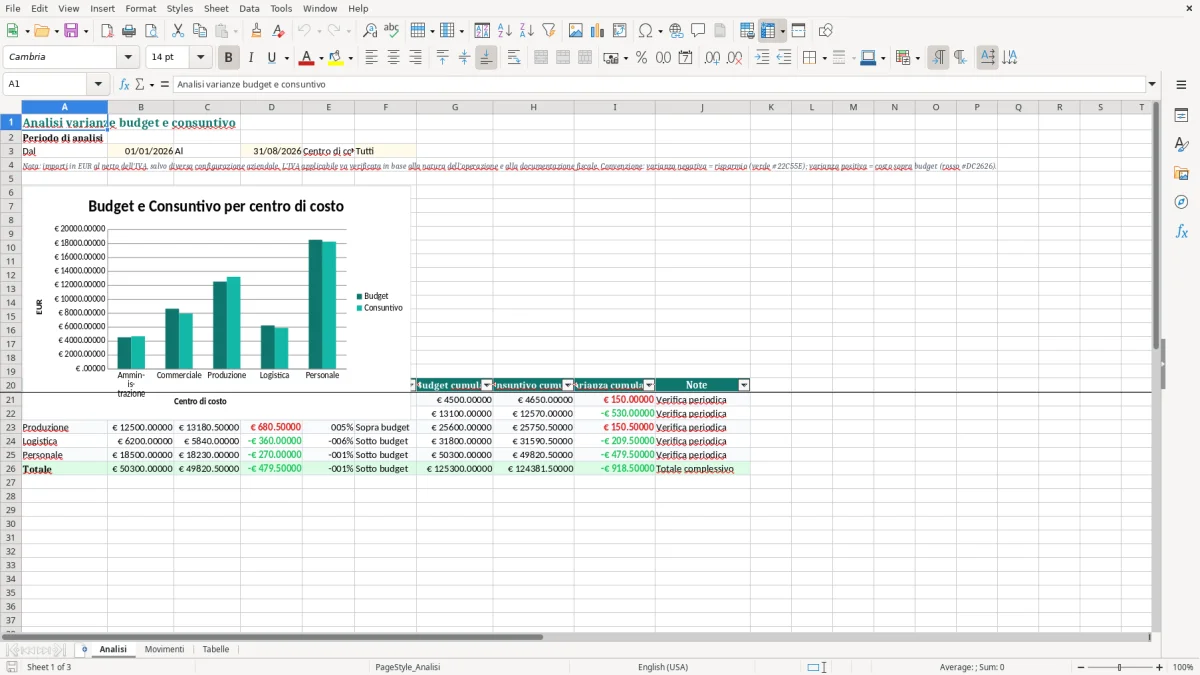This screenshot has width=1200, height=675.
Task: Insert chart icon
Action: 598,31
